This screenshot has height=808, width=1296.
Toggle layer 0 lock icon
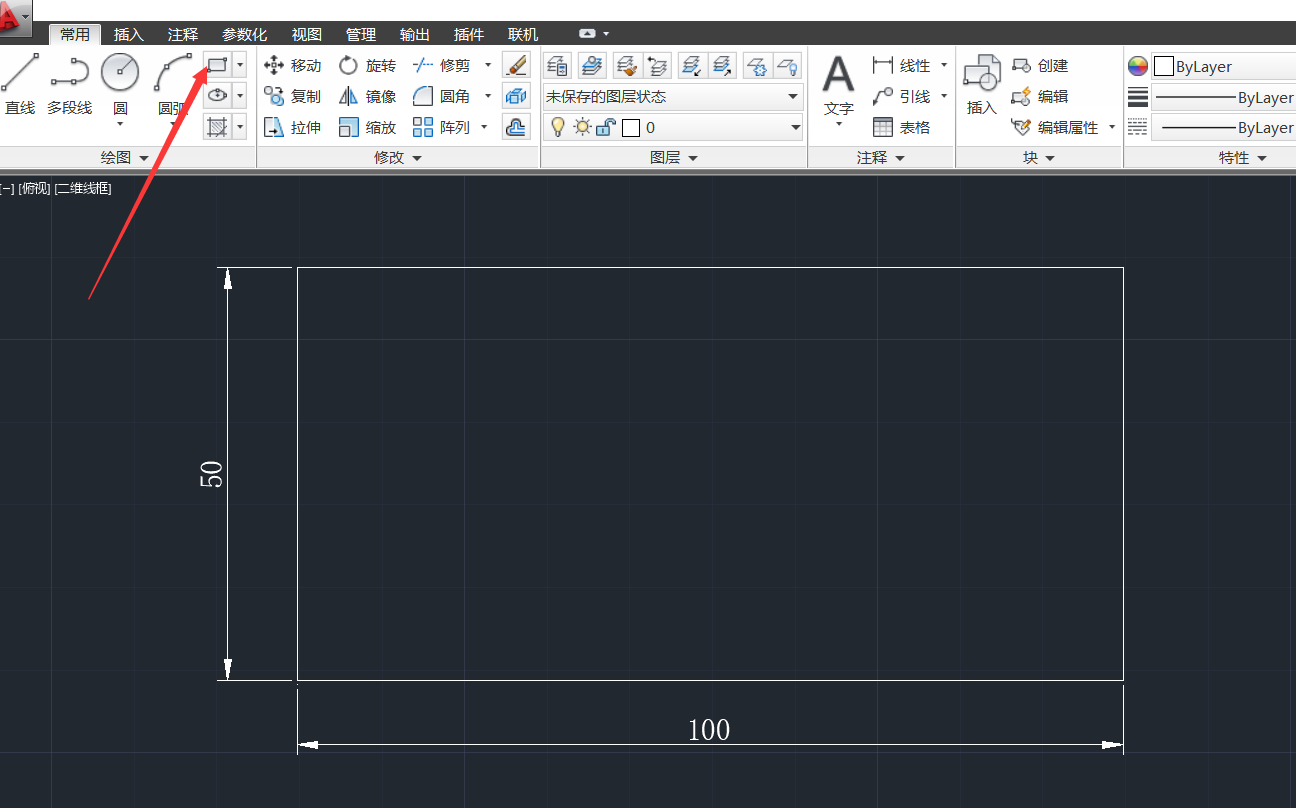click(x=605, y=127)
